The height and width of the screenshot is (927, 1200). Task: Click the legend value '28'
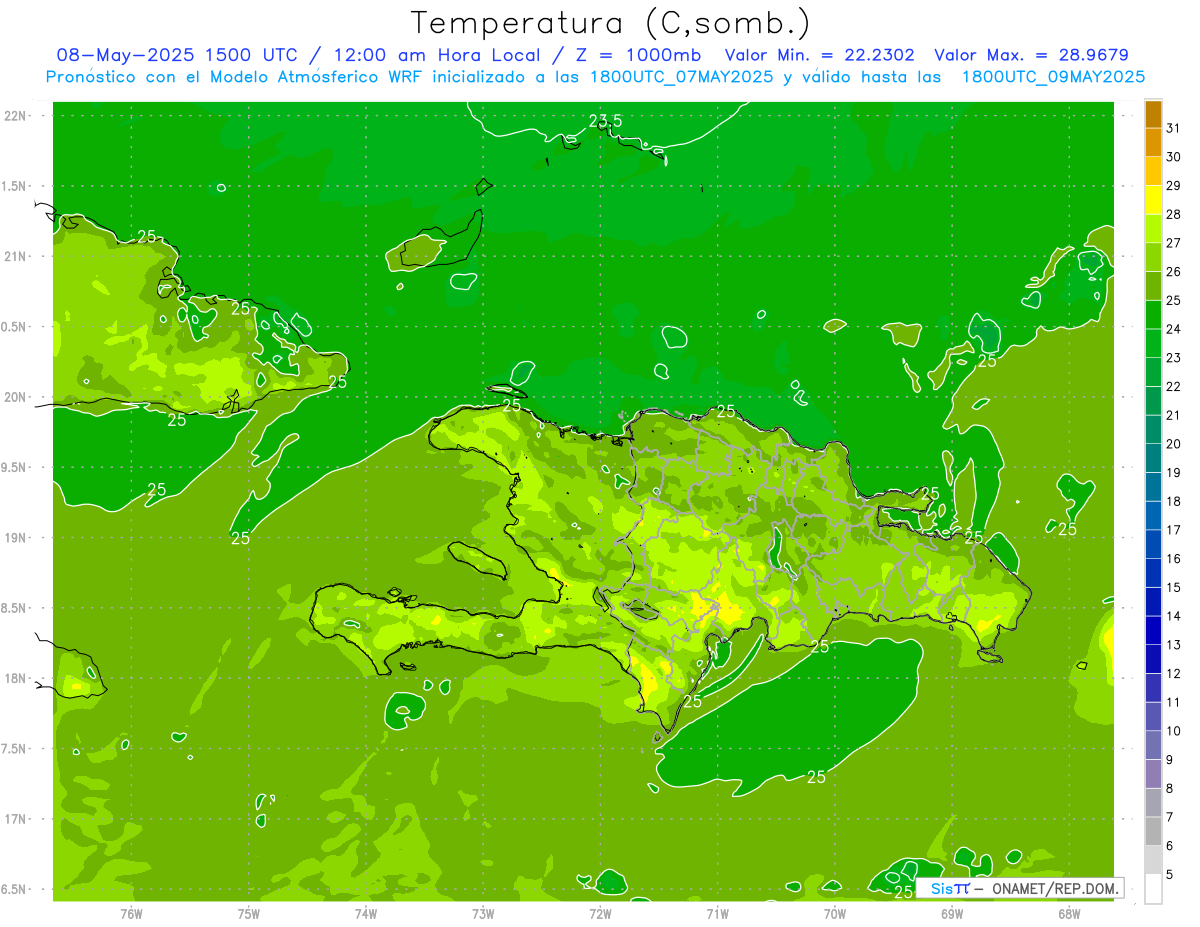click(x=1173, y=214)
